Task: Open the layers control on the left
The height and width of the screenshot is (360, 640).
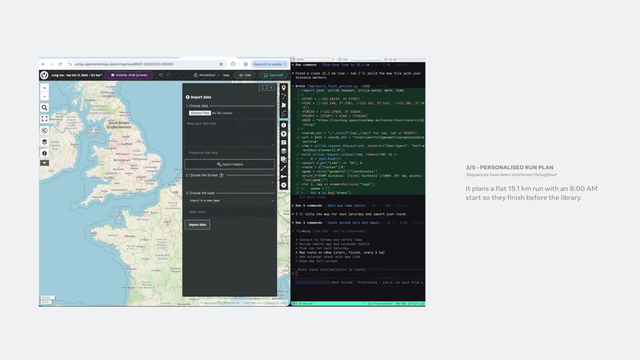Action: pyautogui.click(x=44, y=142)
